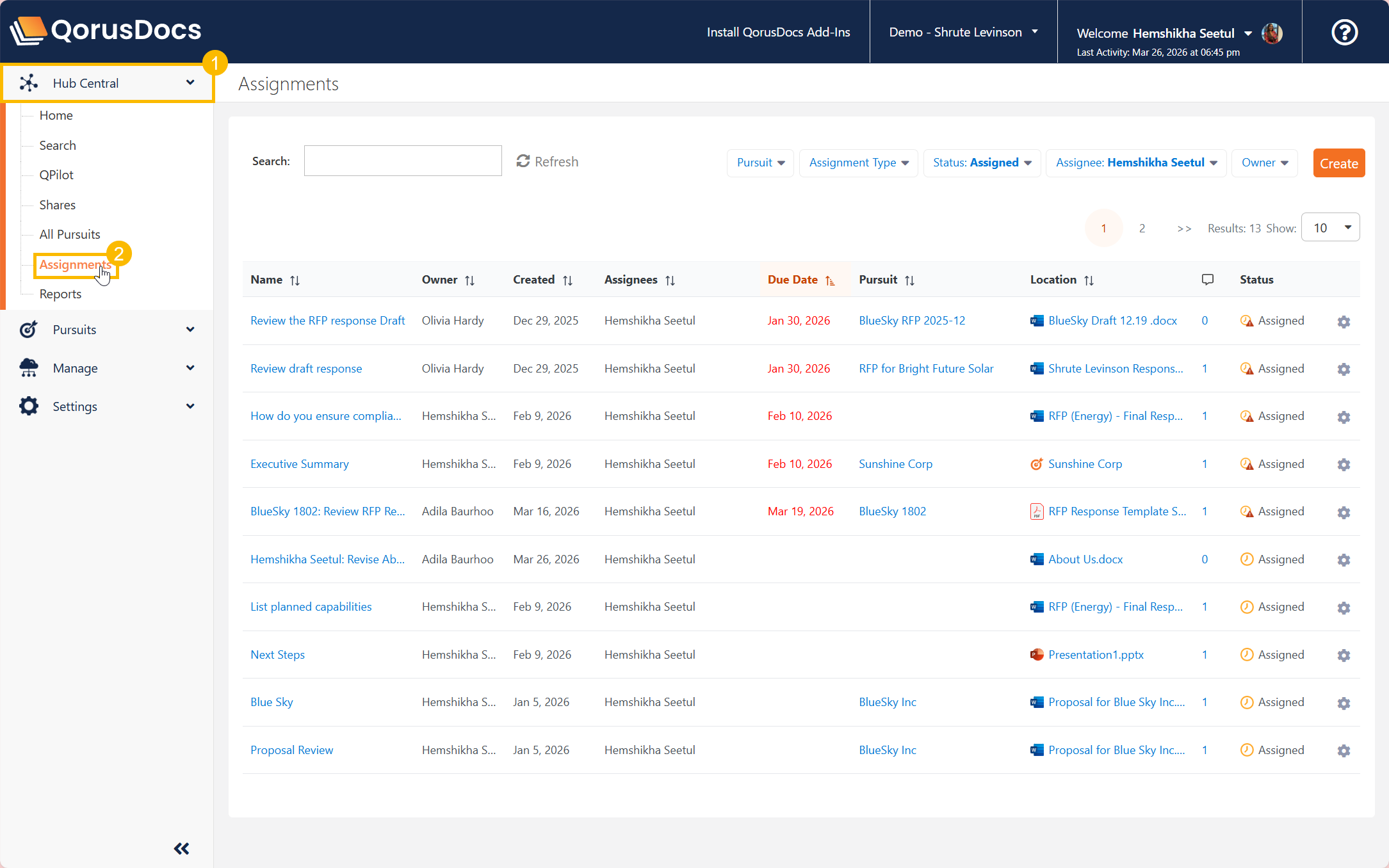Go to All Pursuits in sidebar

click(x=69, y=234)
